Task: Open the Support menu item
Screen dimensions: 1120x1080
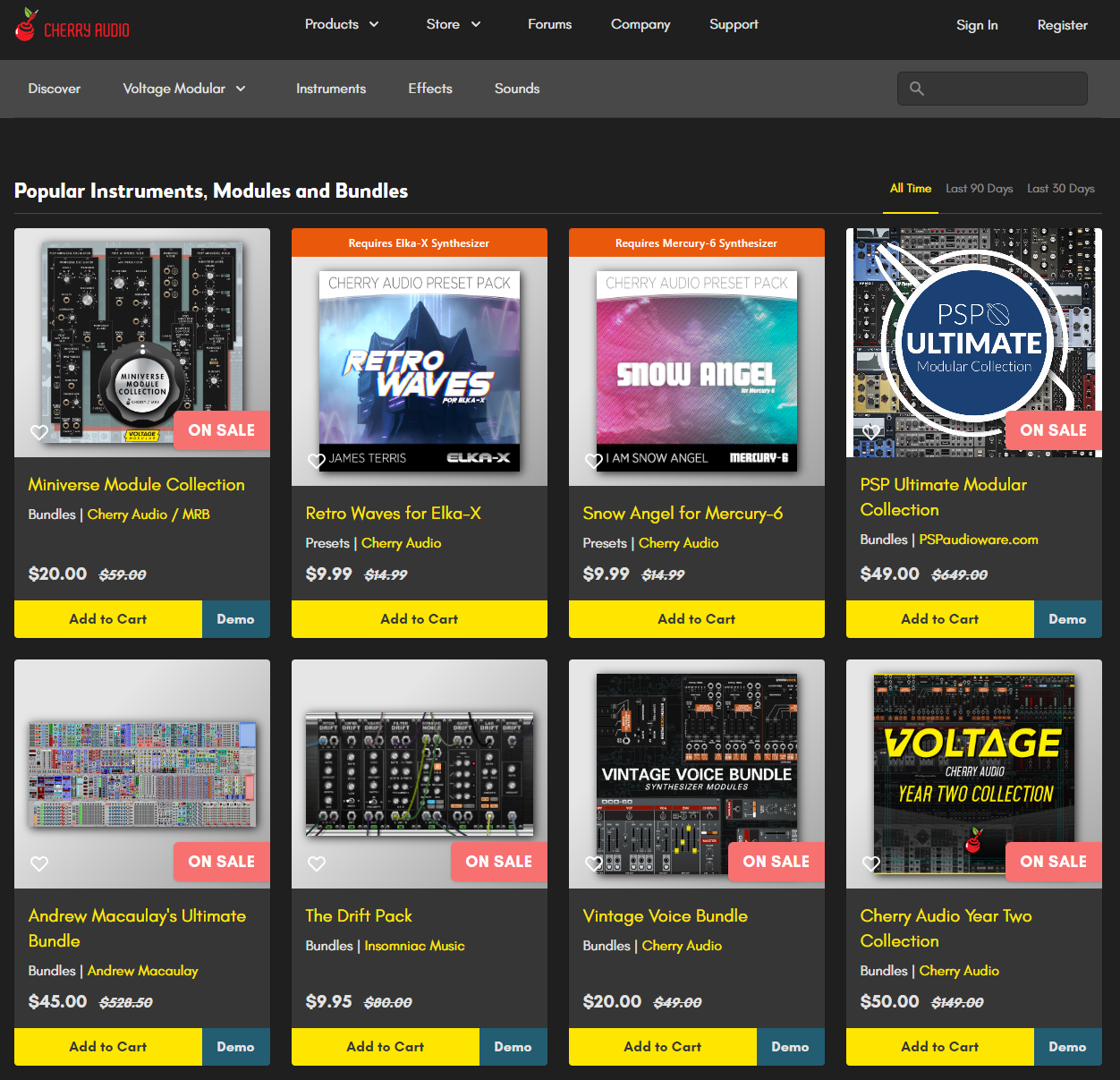Action: pyautogui.click(x=734, y=24)
